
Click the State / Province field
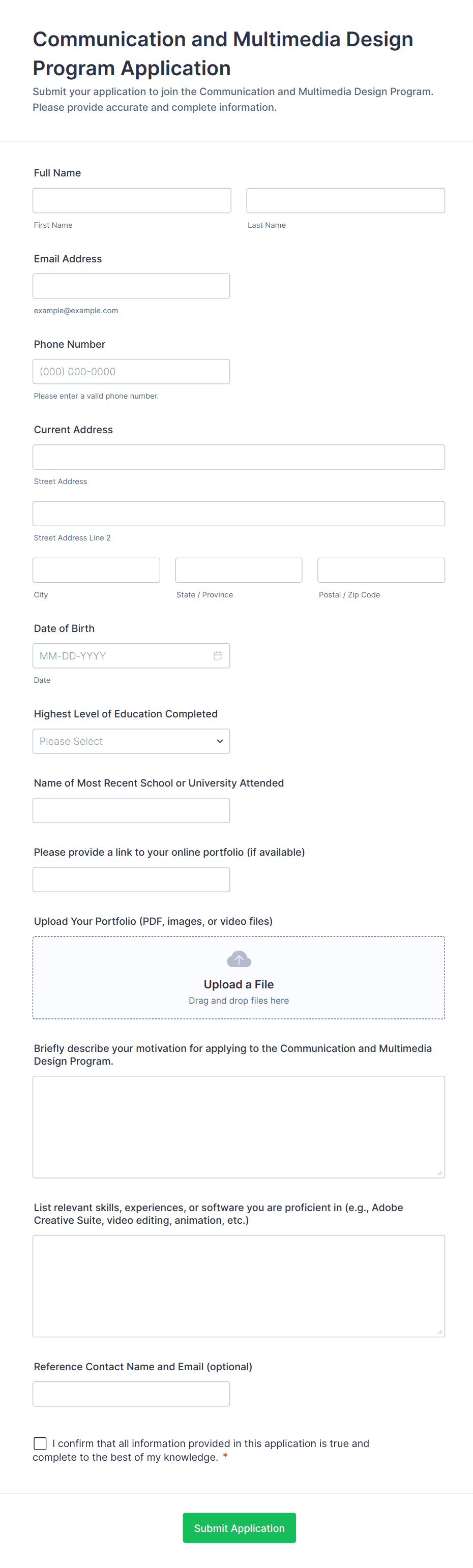tap(239, 570)
